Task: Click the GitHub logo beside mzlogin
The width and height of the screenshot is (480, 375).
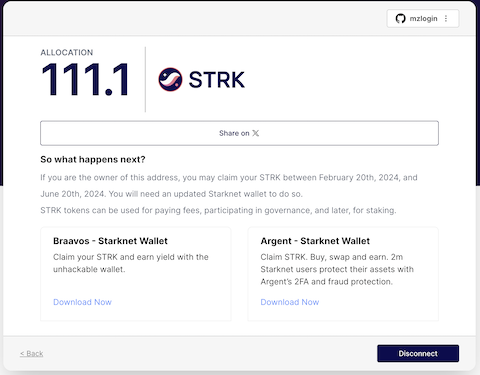Action: (400, 19)
